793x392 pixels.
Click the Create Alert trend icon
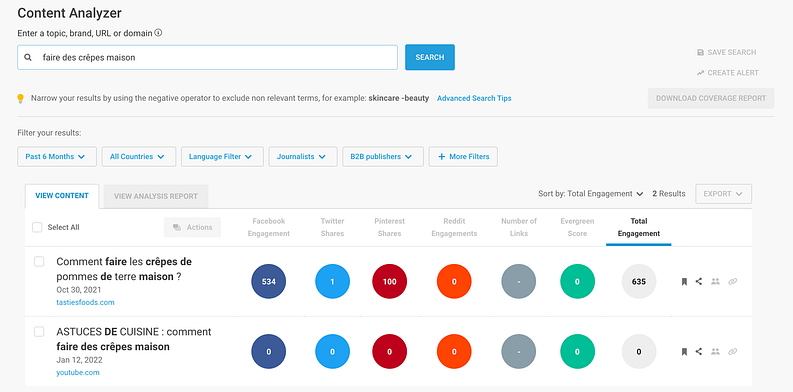pyautogui.click(x=700, y=73)
